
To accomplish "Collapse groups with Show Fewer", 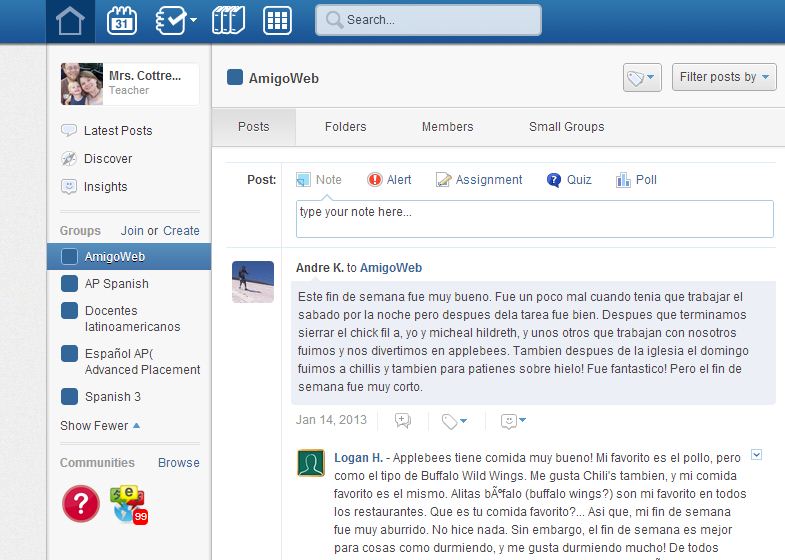I will point(99,425).
